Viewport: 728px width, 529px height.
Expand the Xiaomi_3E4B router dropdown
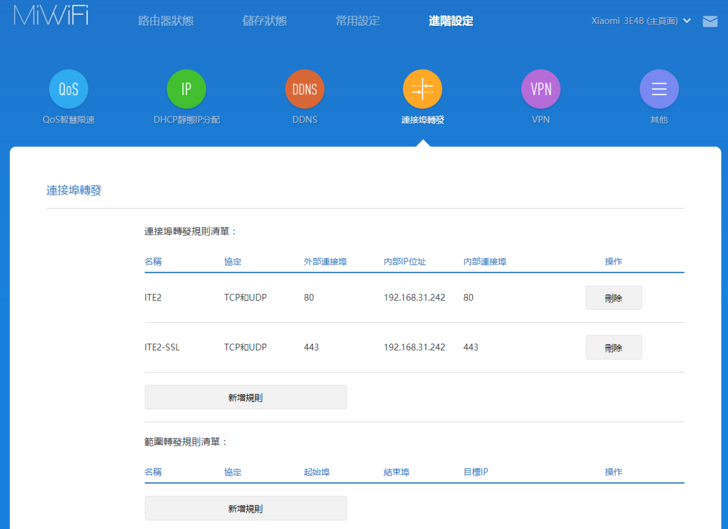pos(641,21)
